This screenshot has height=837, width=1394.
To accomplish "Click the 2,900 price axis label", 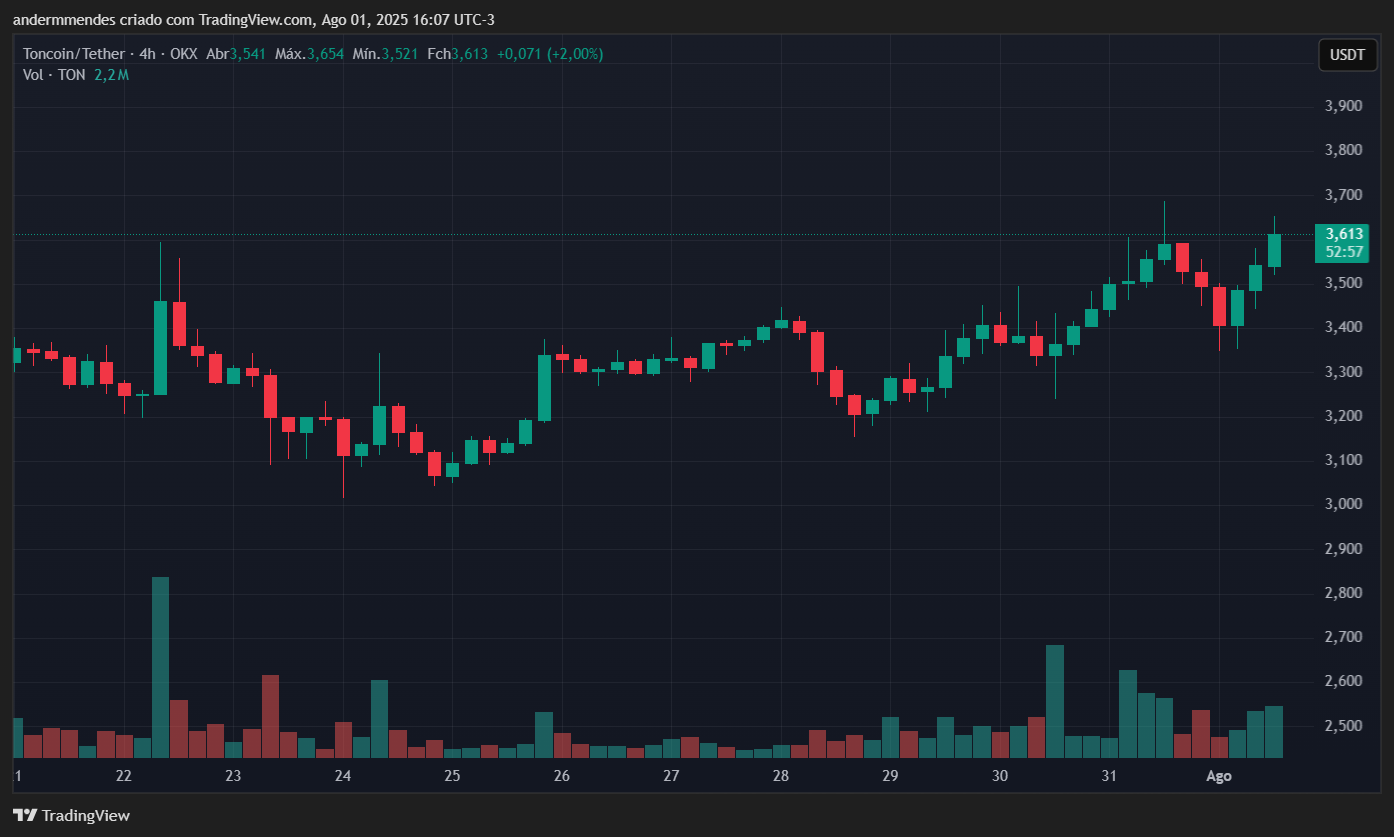I will [1343, 548].
